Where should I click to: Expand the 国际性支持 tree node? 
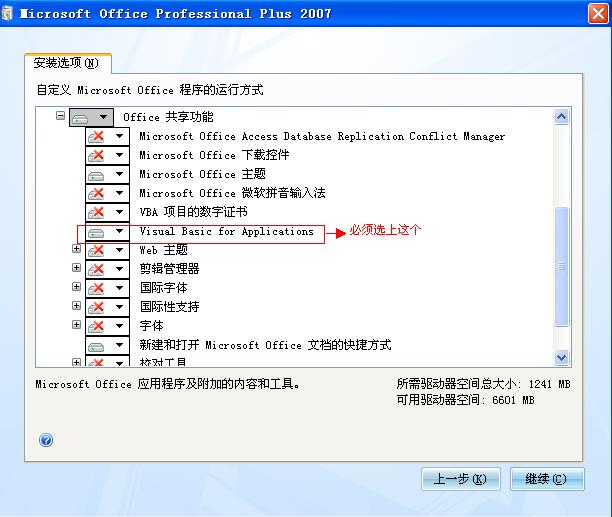tap(76, 306)
